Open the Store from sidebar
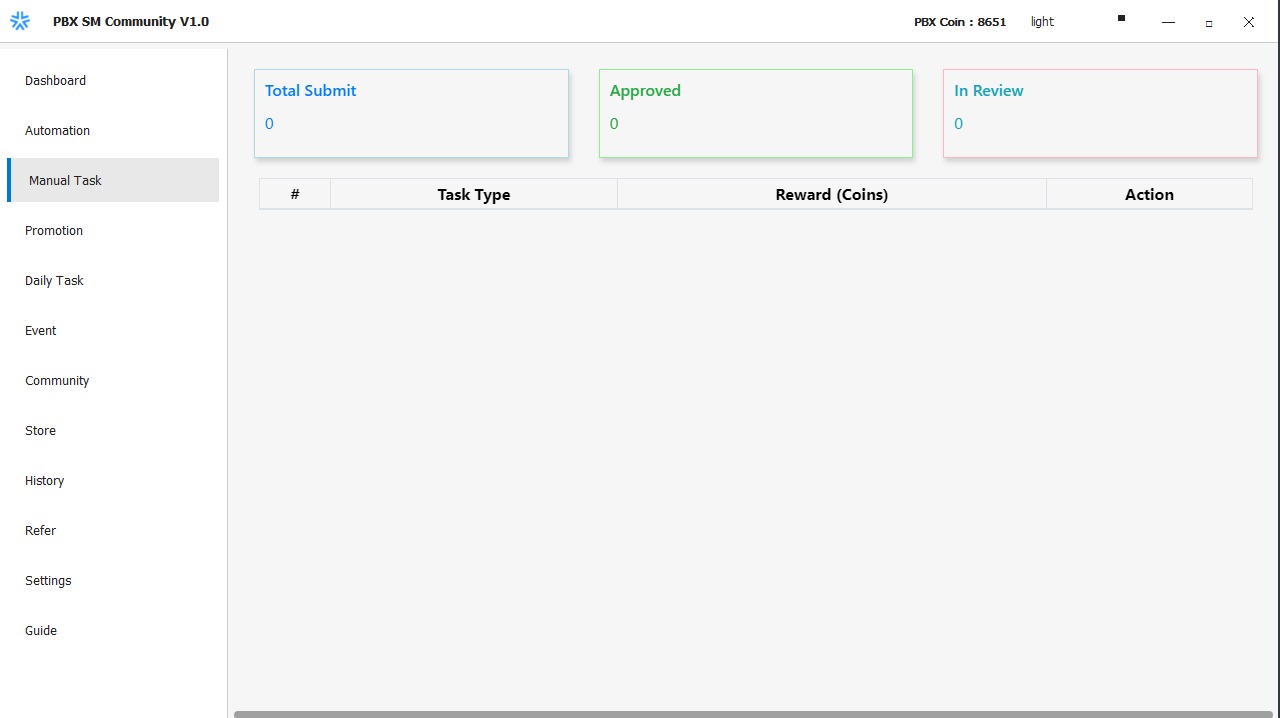 pos(41,431)
